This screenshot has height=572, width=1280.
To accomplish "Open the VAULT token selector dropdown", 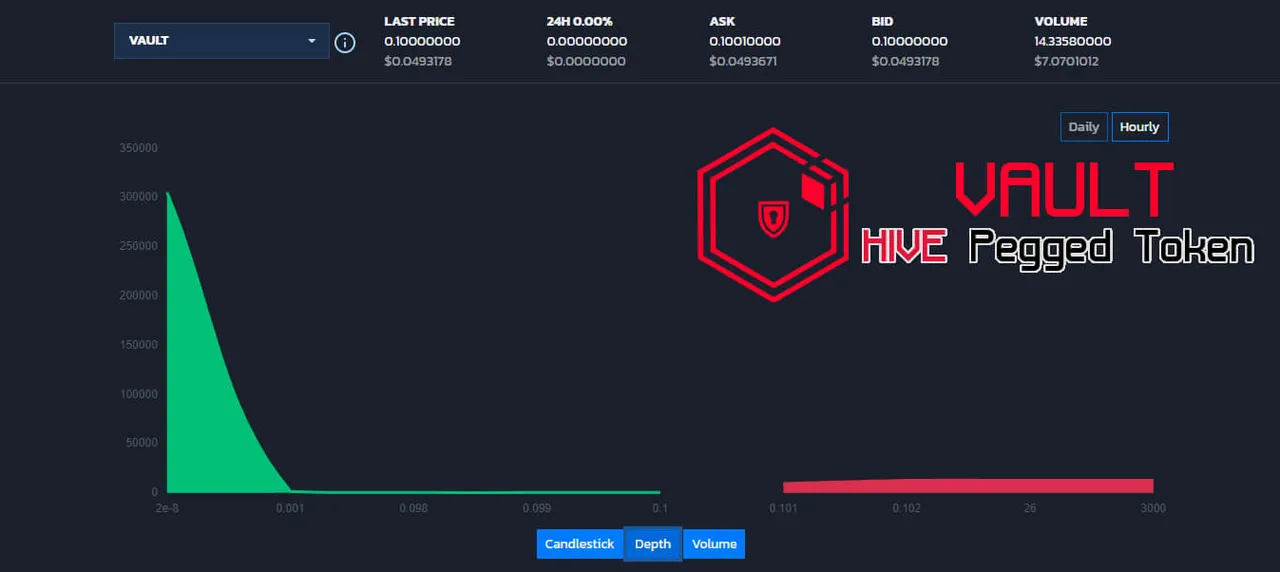I will click(x=221, y=41).
